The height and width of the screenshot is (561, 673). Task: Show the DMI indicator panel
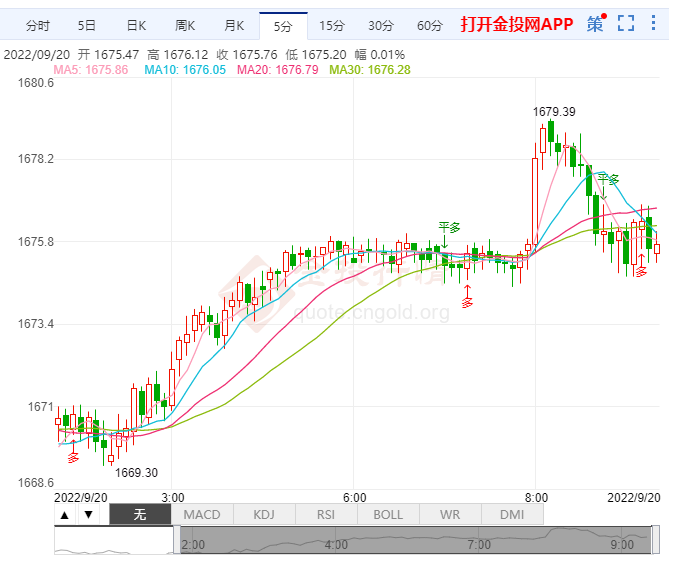512,514
